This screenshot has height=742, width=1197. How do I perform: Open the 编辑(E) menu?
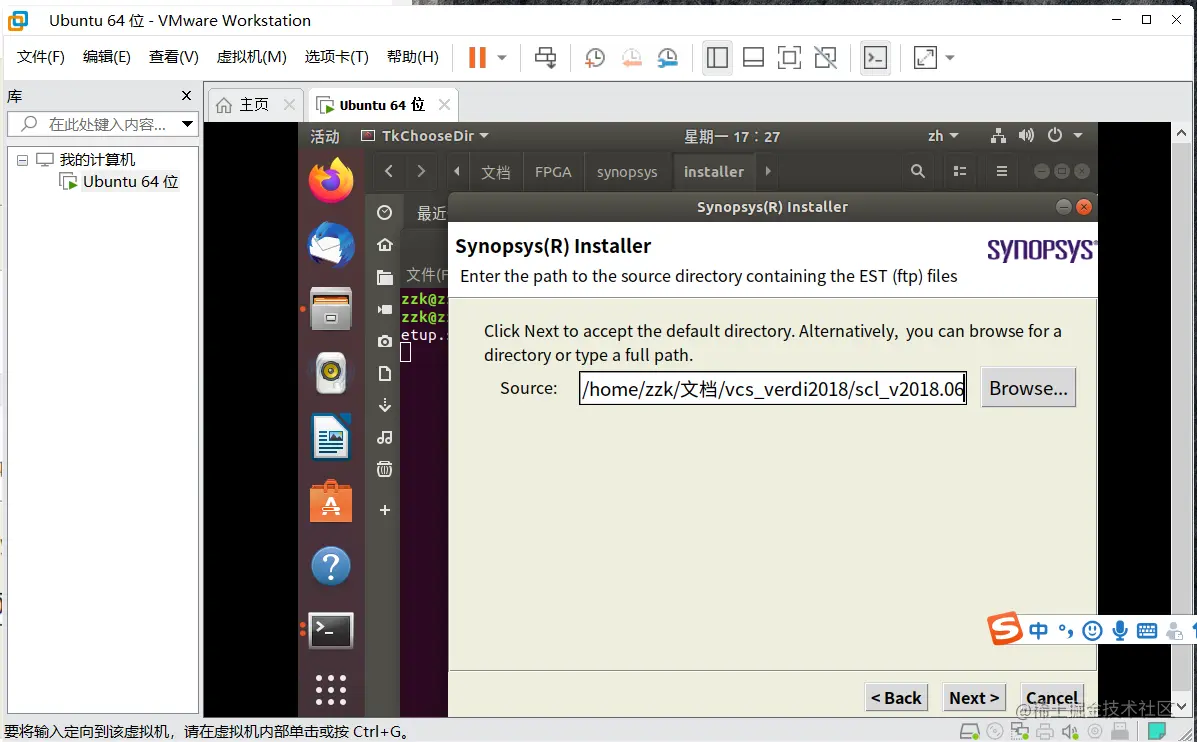point(107,57)
